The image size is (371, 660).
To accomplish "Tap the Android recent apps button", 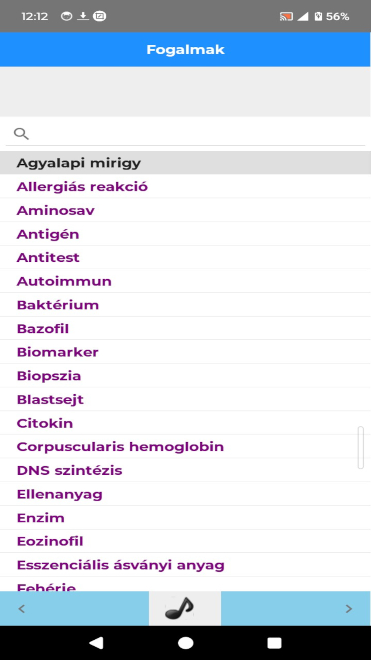I will pyautogui.click(x=275, y=643).
